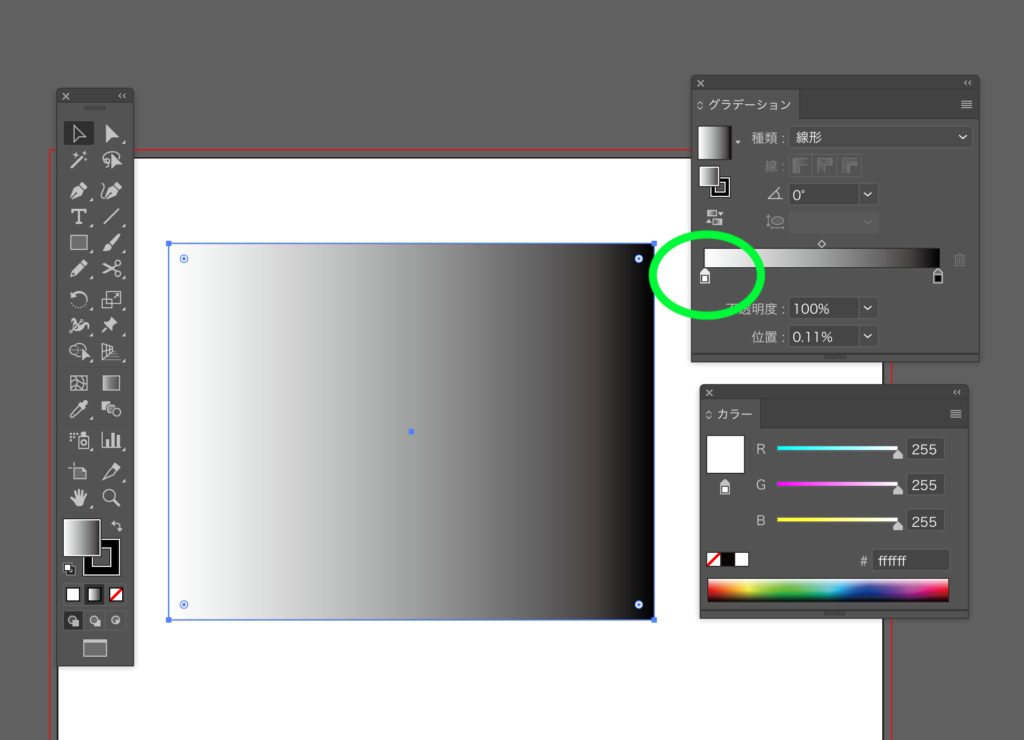Expand the gradient angle dropdown
Image resolution: width=1024 pixels, height=740 pixels.
(x=867, y=195)
